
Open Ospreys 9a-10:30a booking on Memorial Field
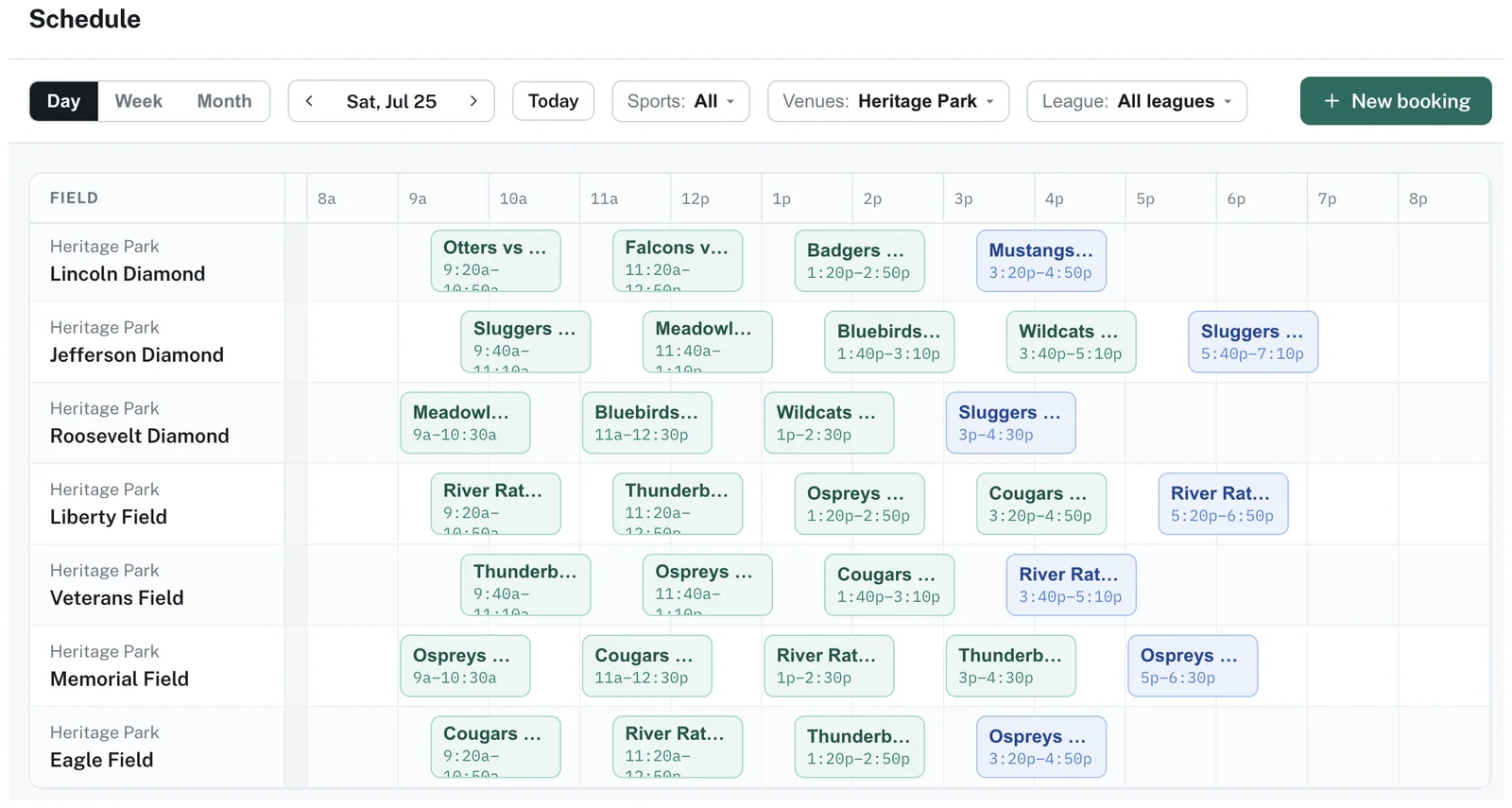click(465, 666)
